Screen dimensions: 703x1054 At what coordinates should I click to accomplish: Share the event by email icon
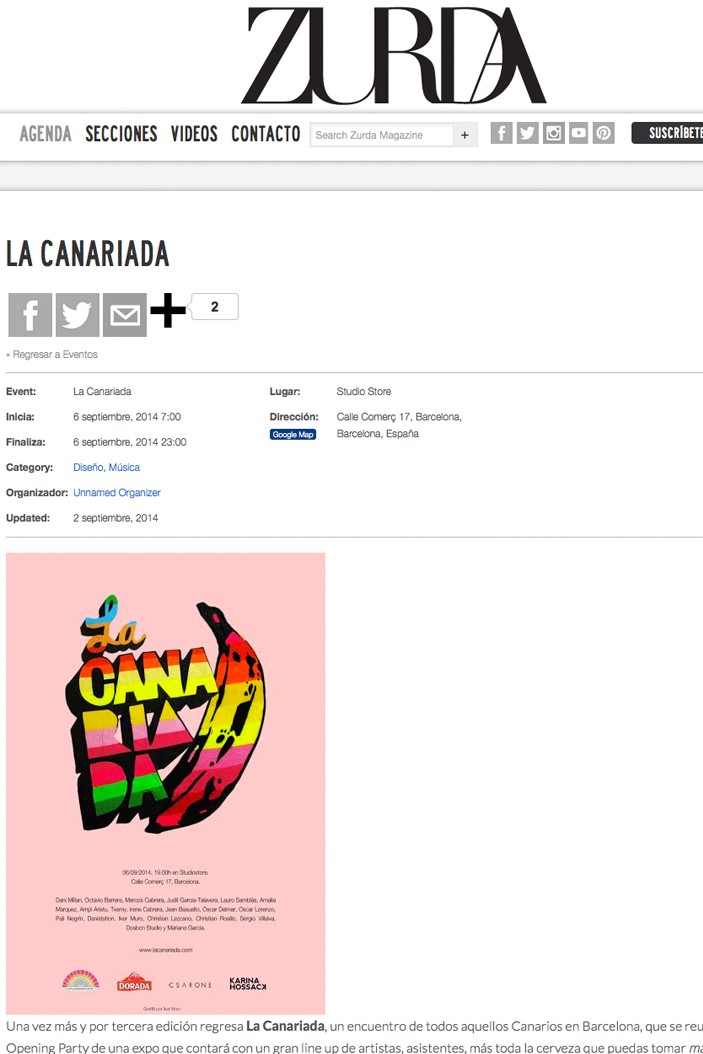pos(124,315)
